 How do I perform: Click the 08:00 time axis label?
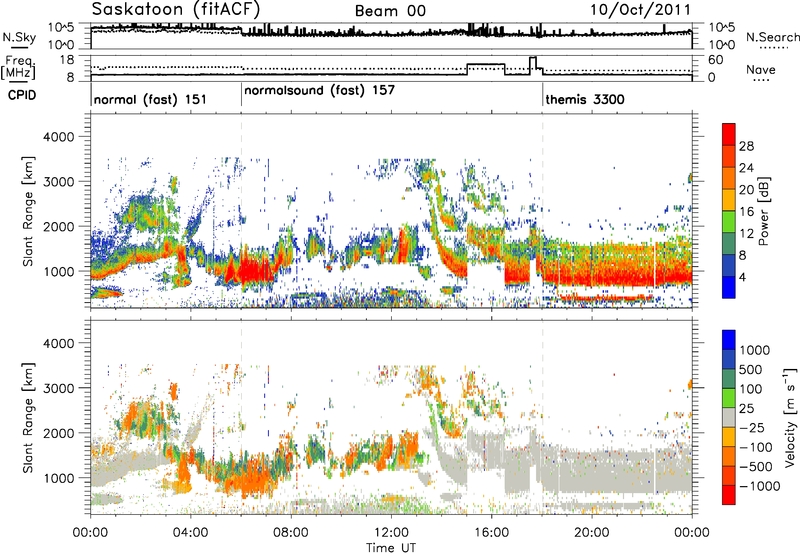pyautogui.click(x=291, y=533)
